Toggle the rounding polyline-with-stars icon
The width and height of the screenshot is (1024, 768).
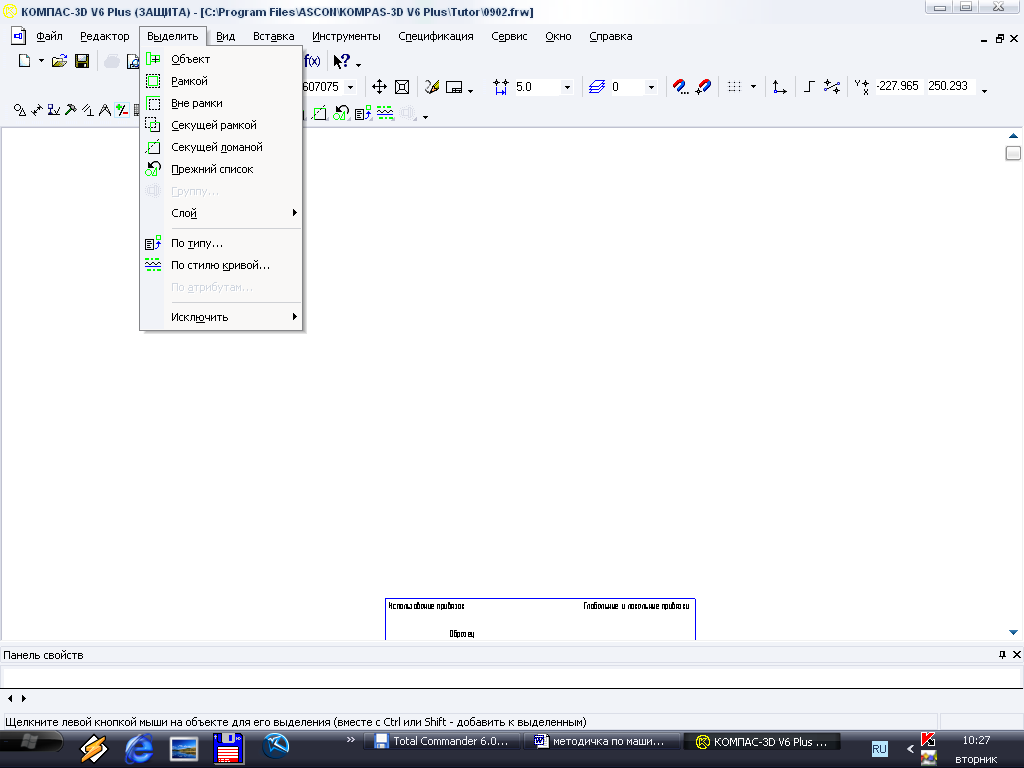(x=832, y=86)
